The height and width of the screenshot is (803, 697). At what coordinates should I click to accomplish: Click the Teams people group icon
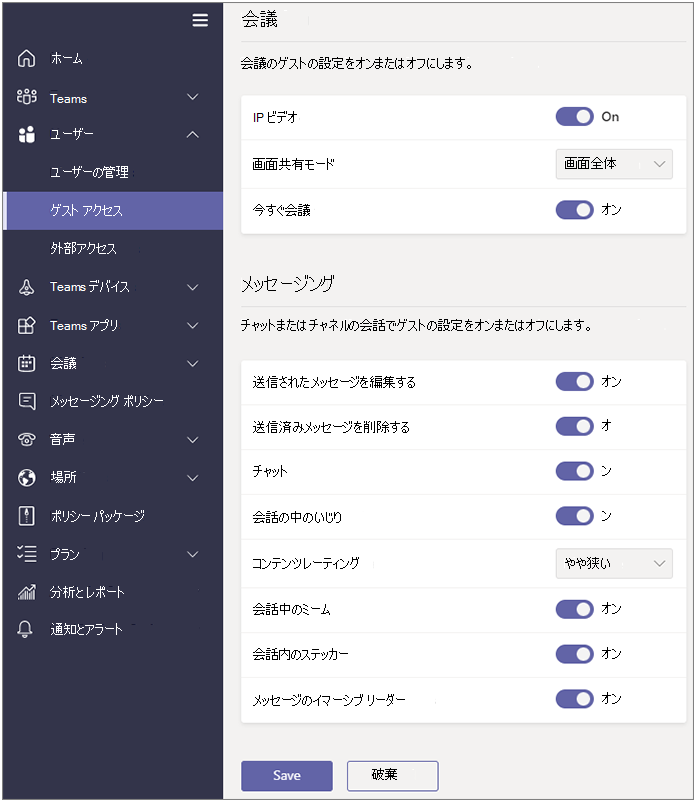pos(27,97)
